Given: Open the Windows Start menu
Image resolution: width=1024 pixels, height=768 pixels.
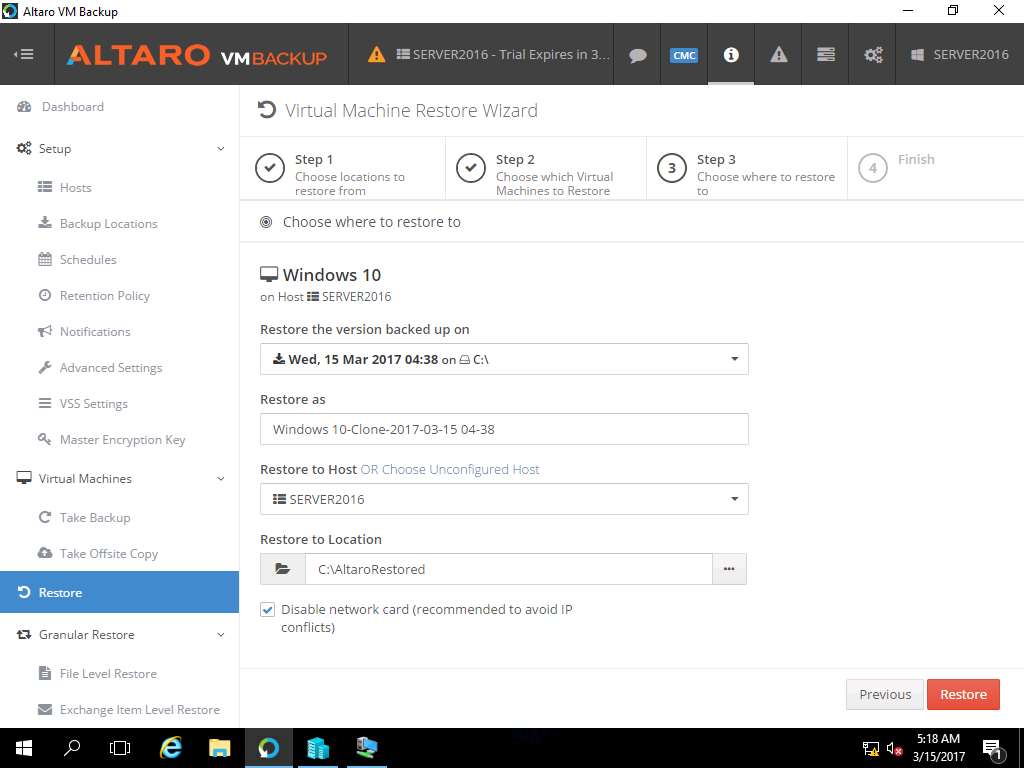Looking at the screenshot, I should 24,748.
